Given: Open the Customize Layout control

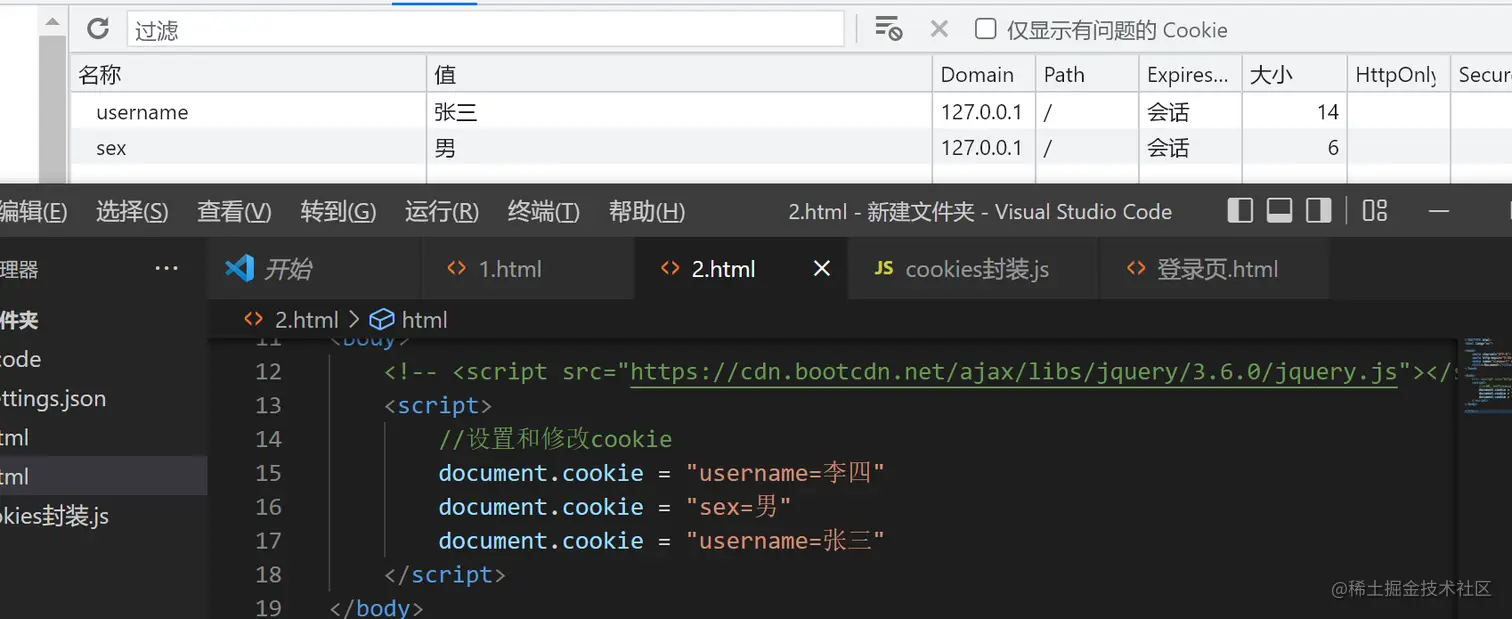Looking at the screenshot, I should coord(1374,211).
